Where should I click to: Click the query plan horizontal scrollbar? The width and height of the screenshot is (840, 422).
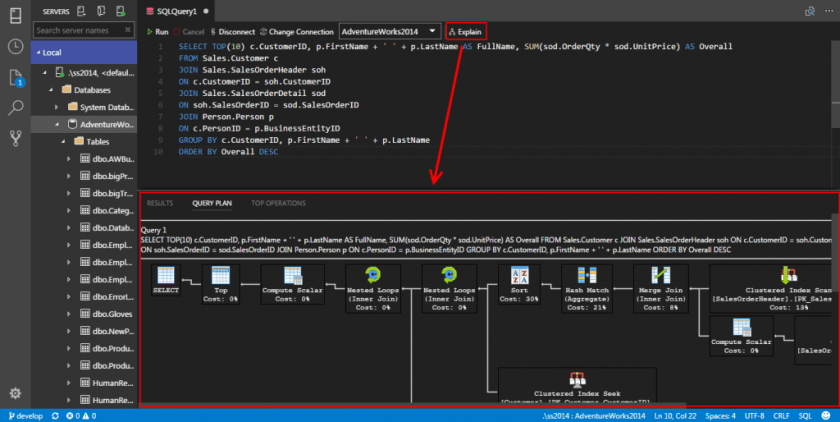point(412,405)
